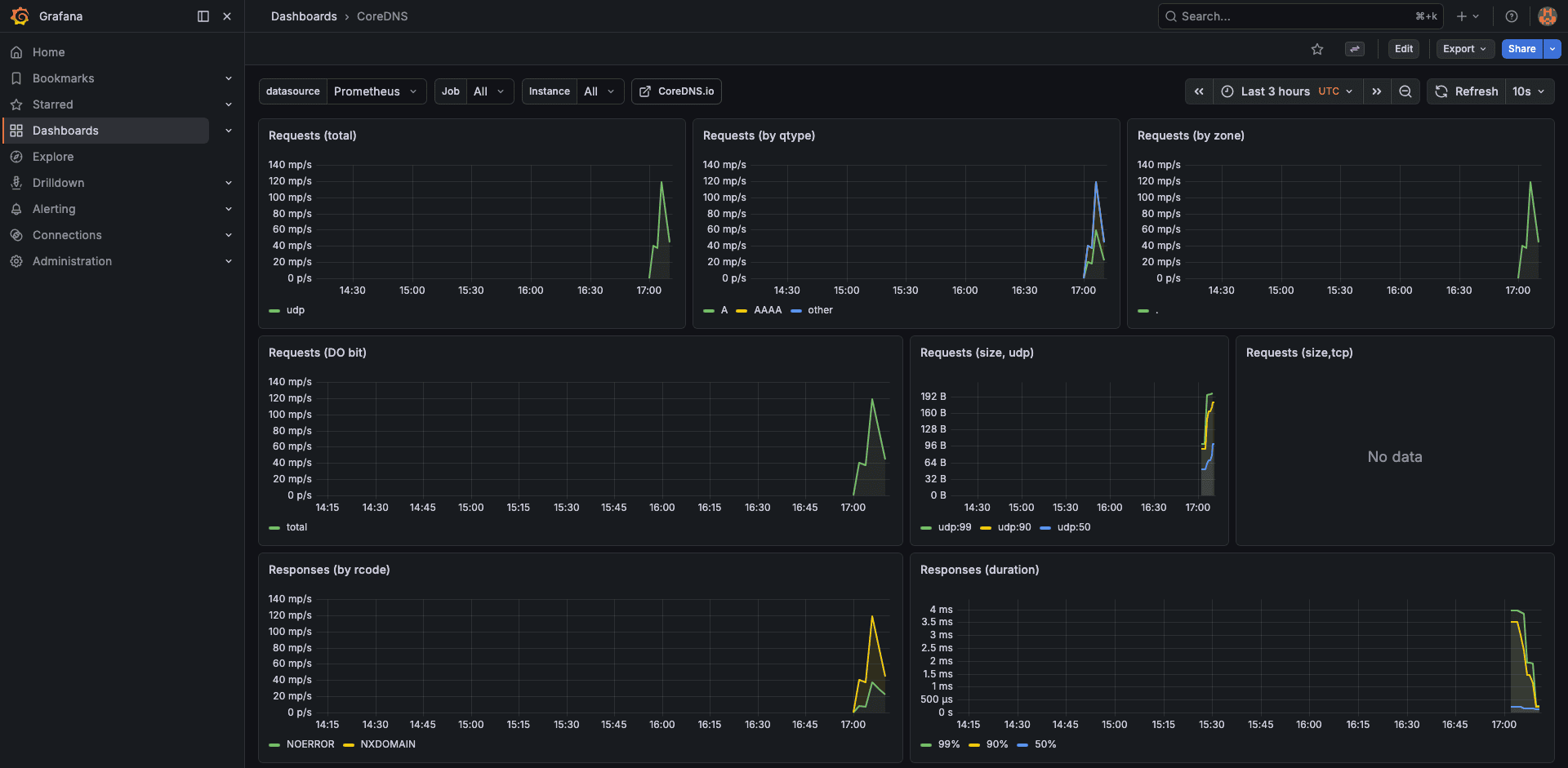1568x768 pixels.
Task: Toggle the AAAA series in qtype legend
Action: tap(767, 310)
